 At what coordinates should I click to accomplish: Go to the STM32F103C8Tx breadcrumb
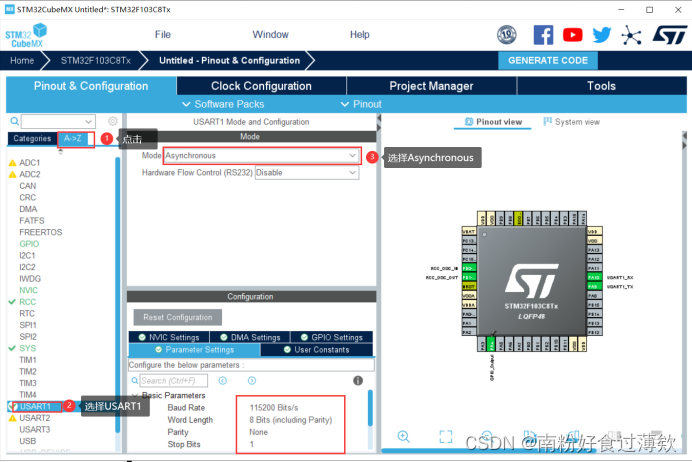pos(96,60)
